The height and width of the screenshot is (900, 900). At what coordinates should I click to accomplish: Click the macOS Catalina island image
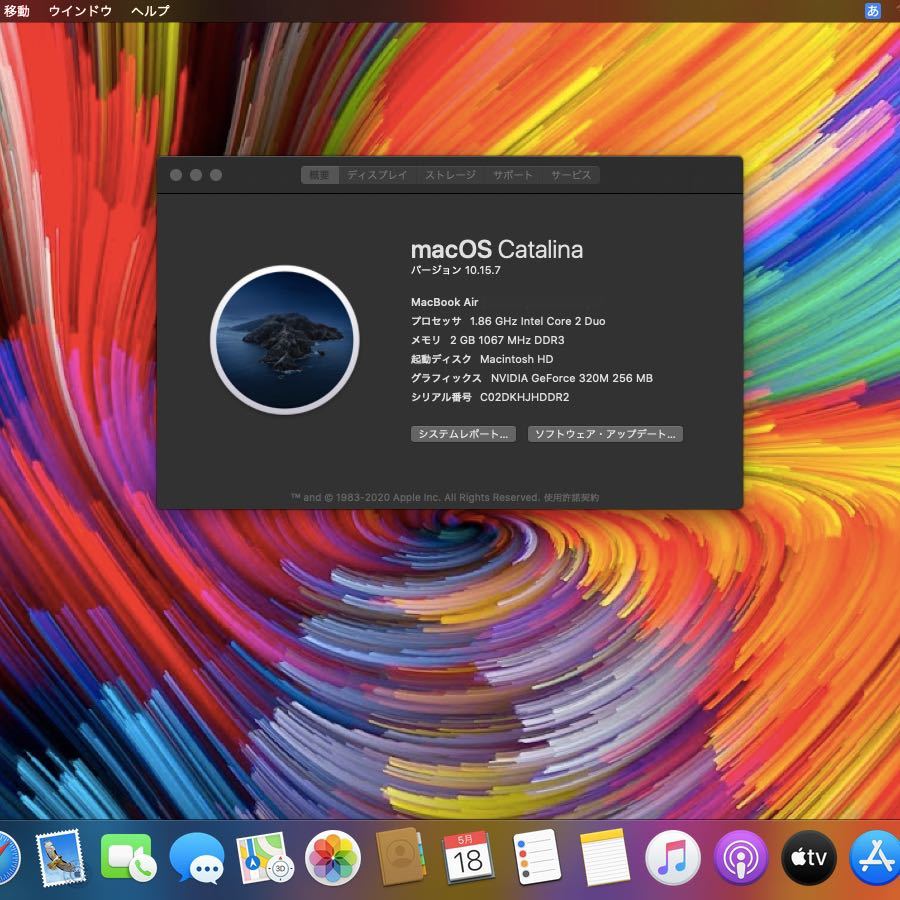point(285,340)
